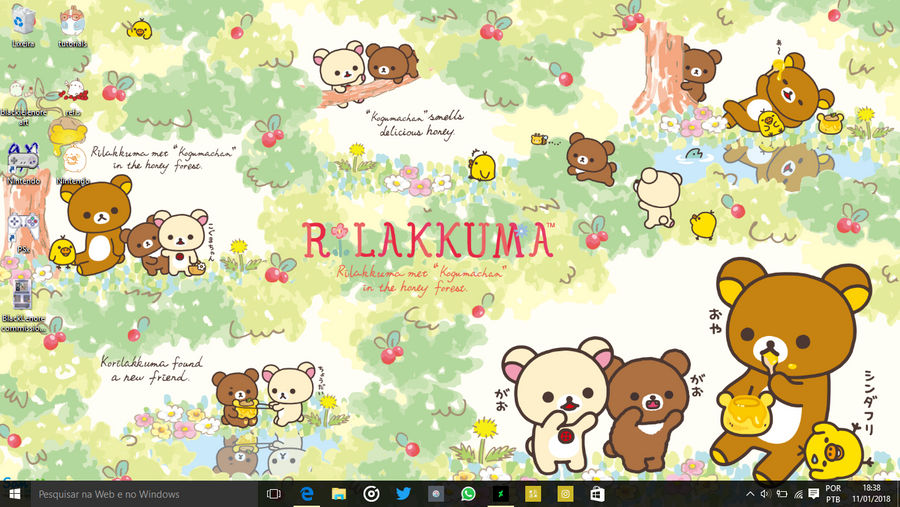
Task: Open the blacklelenore art desktop folder
Action: tap(24, 102)
